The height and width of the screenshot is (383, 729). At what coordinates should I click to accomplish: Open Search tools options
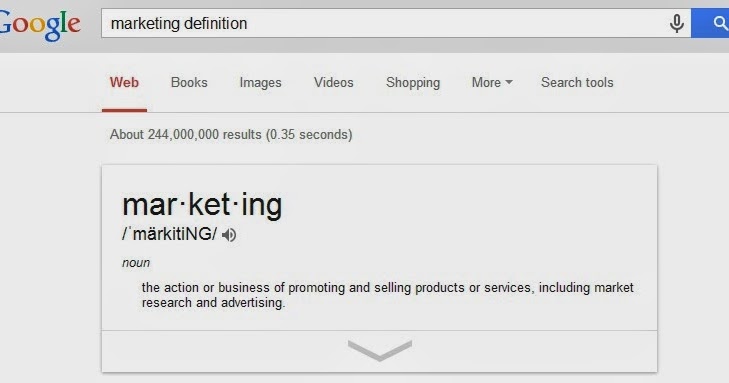pyautogui.click(x=577, y=82)
